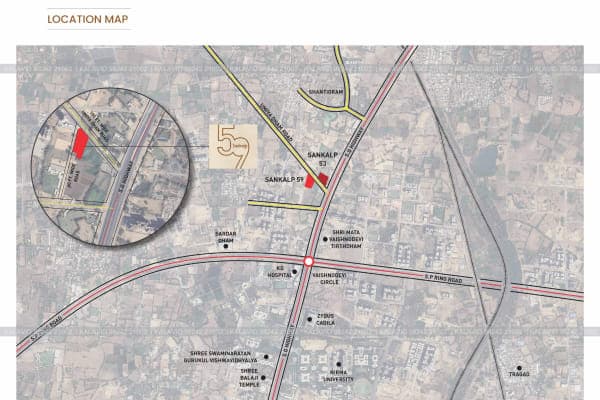Click the LOCATION MAP heading
The height and width of the screenshot is (400, 600).
(88, 19)
